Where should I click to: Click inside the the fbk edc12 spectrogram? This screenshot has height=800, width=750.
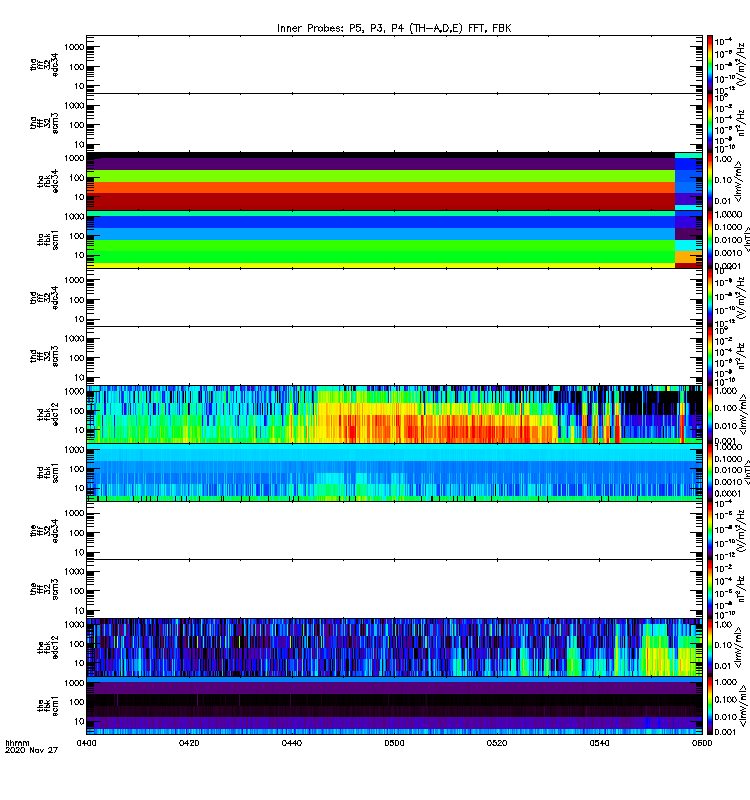(394, 647)
